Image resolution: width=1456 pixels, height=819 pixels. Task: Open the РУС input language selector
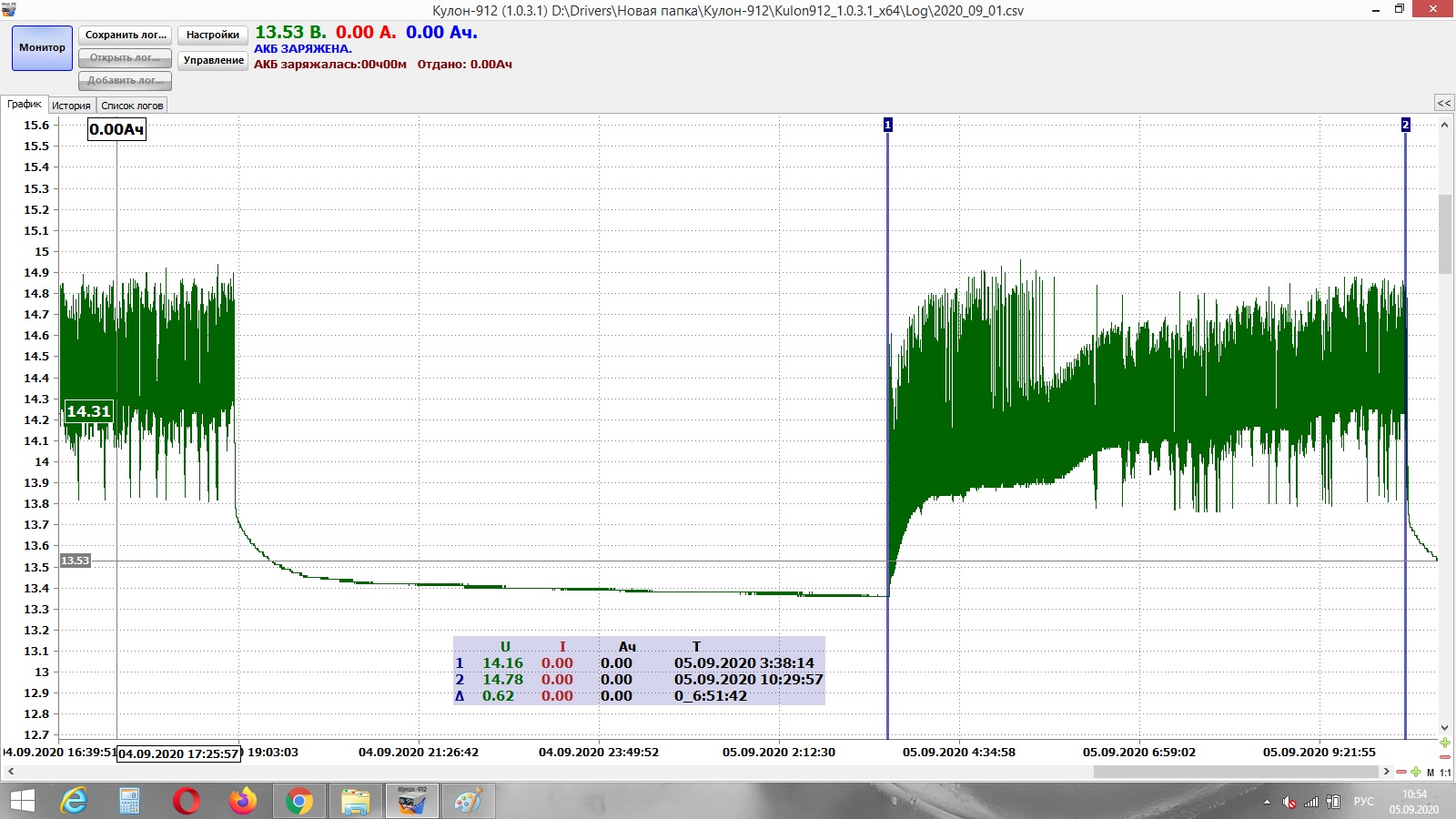pyautogui.click(x=1363, y=802)
